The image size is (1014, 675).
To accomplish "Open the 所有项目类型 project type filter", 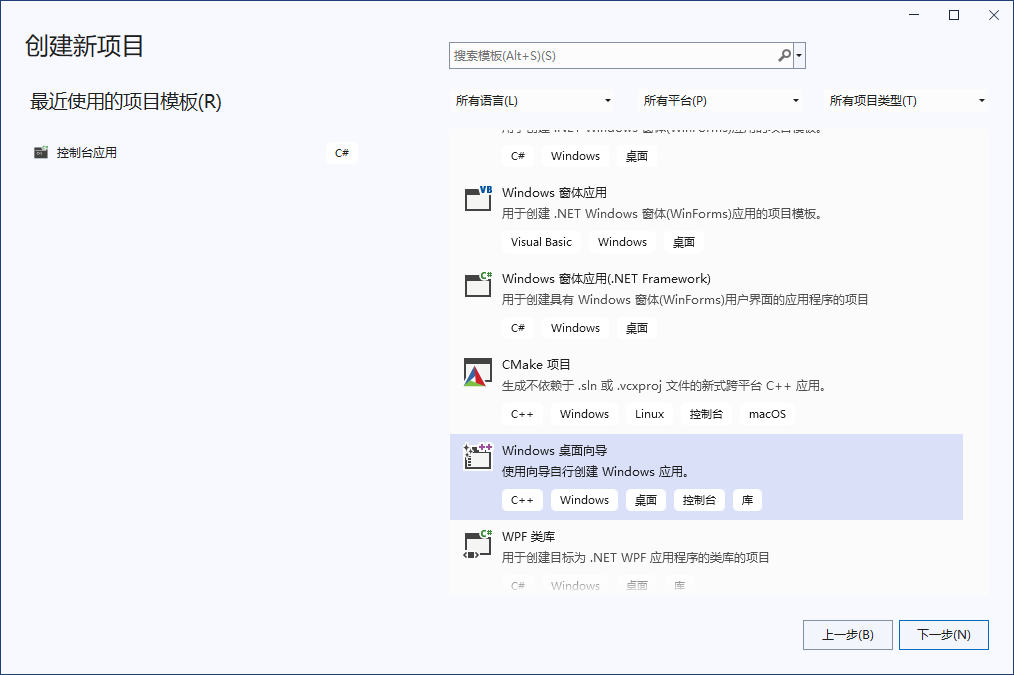I will pyautogui.click(x=906, y=101).
